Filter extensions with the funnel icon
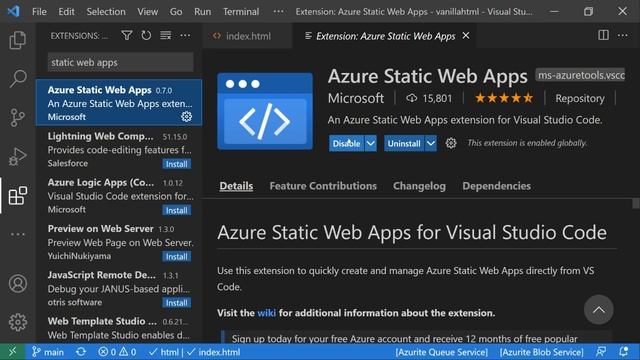This screenshot has height=360, width=640. click(127, 36)
